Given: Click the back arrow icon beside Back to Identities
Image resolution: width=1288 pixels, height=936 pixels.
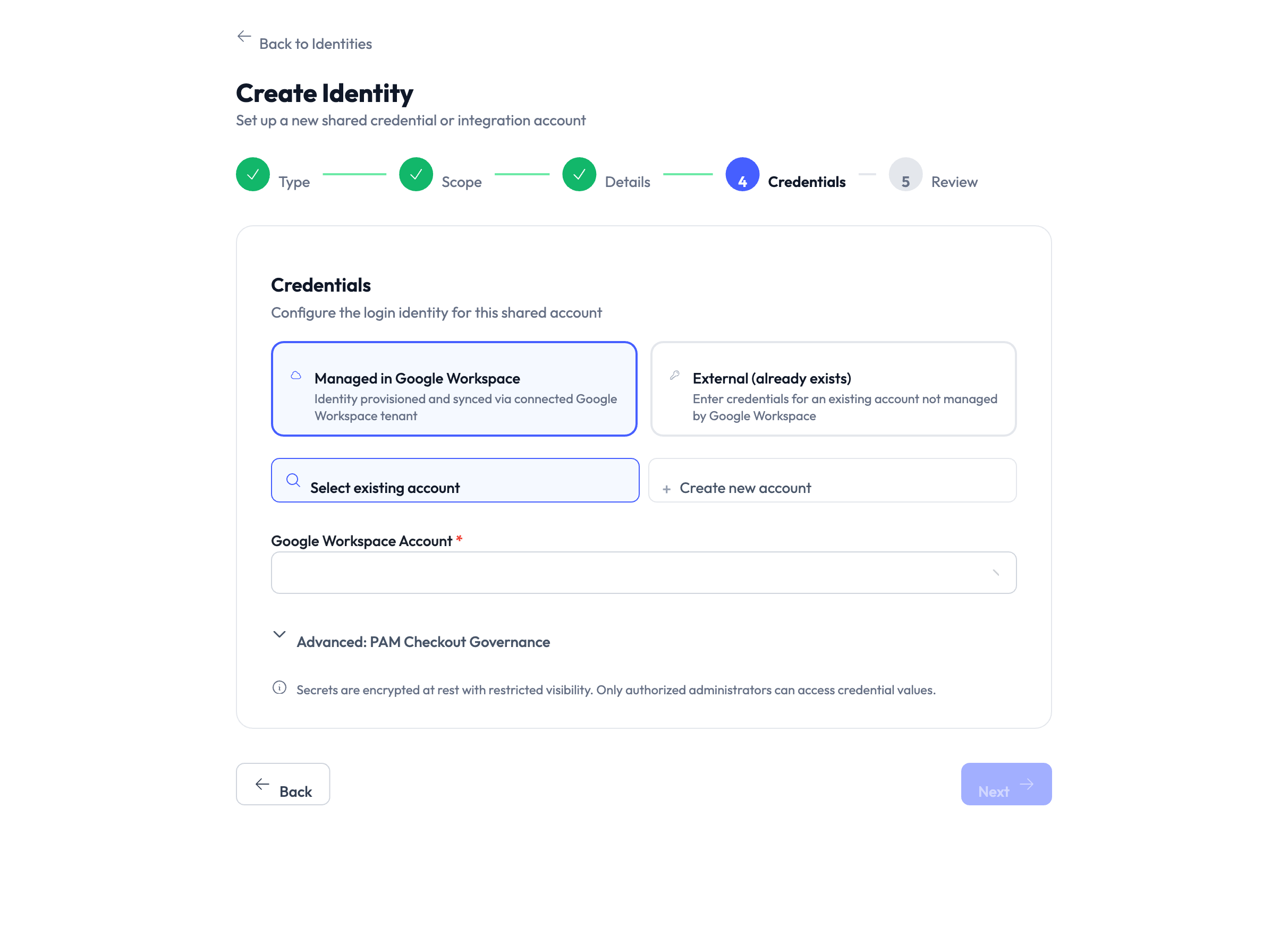Looking at the screenshot, I should (244, 36).
